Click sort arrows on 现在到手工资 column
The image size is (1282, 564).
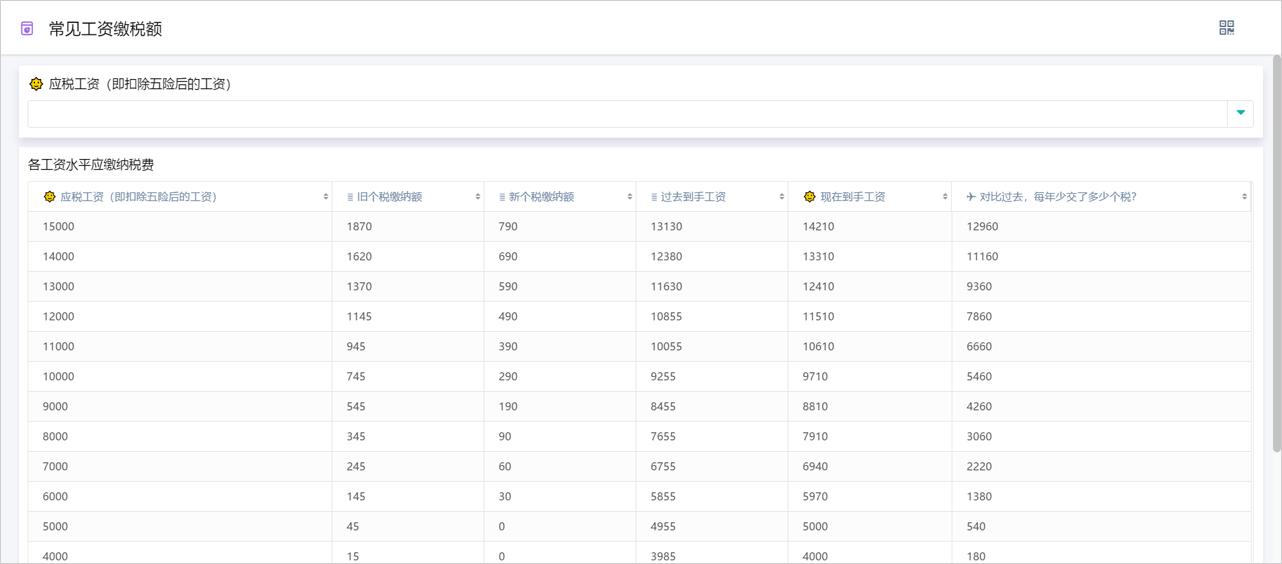945,197
